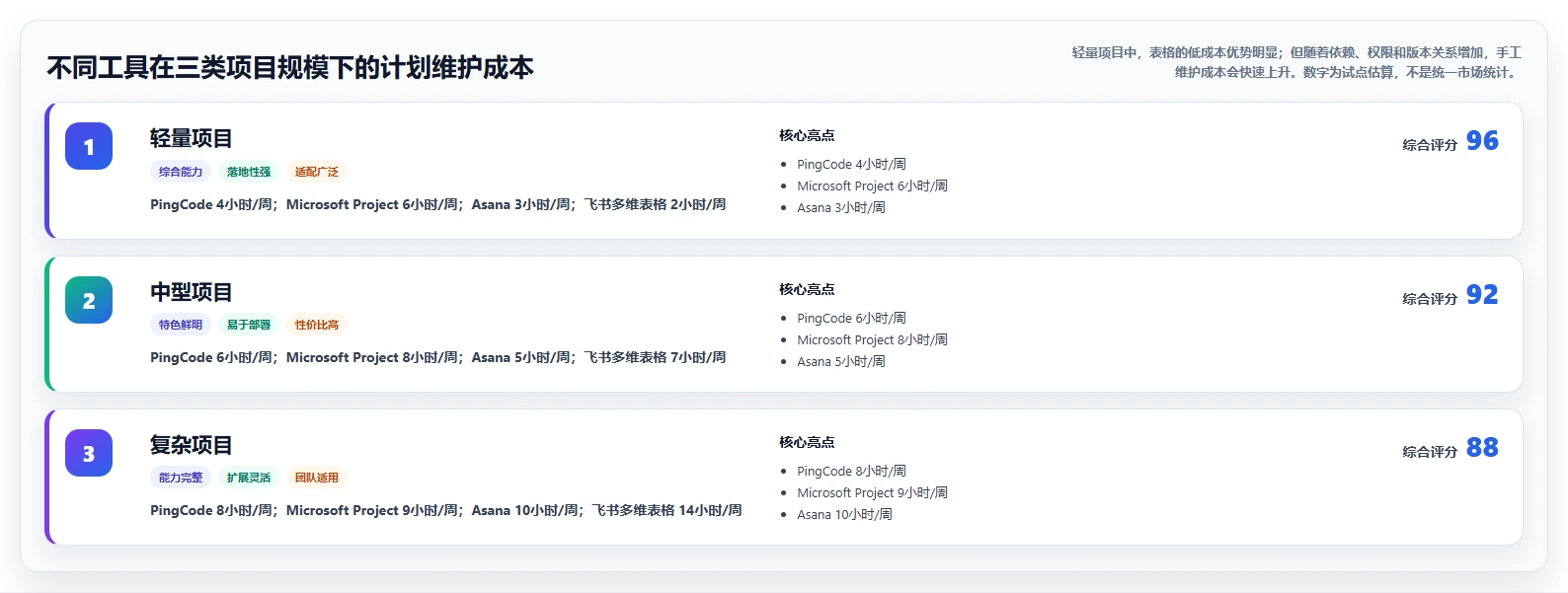Click the 特色鲜明 tag
This screenshot has height=593, width=1568.
[181, 325]
